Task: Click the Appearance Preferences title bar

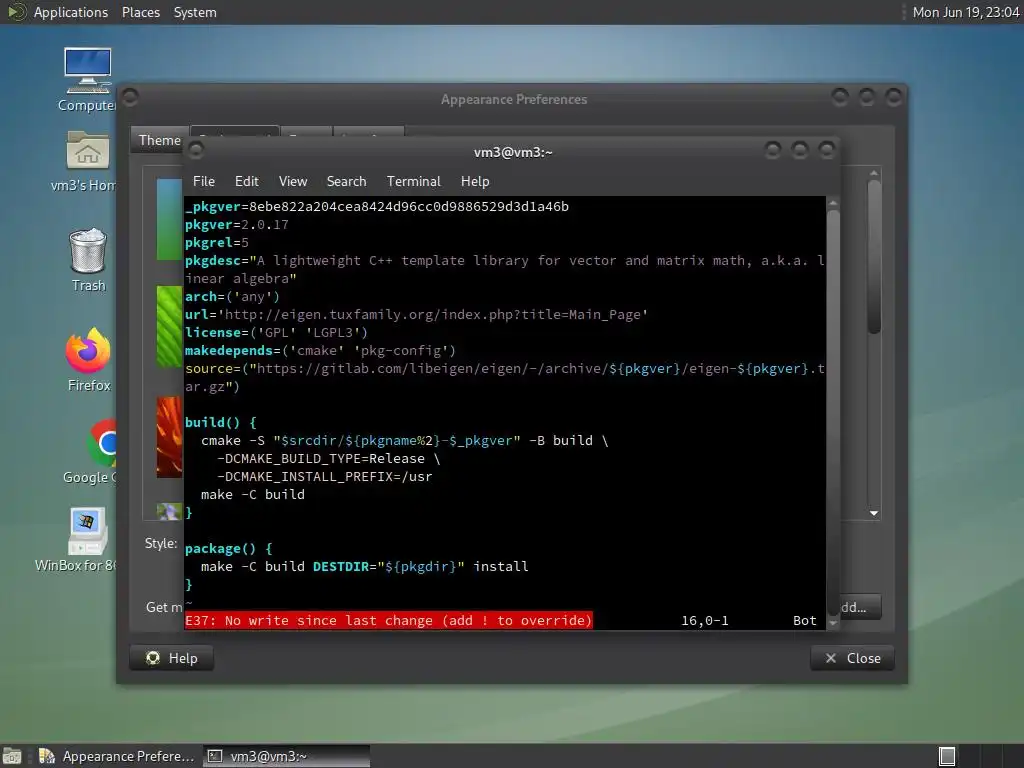Action: pyautogui.click(x=513, y=99)
